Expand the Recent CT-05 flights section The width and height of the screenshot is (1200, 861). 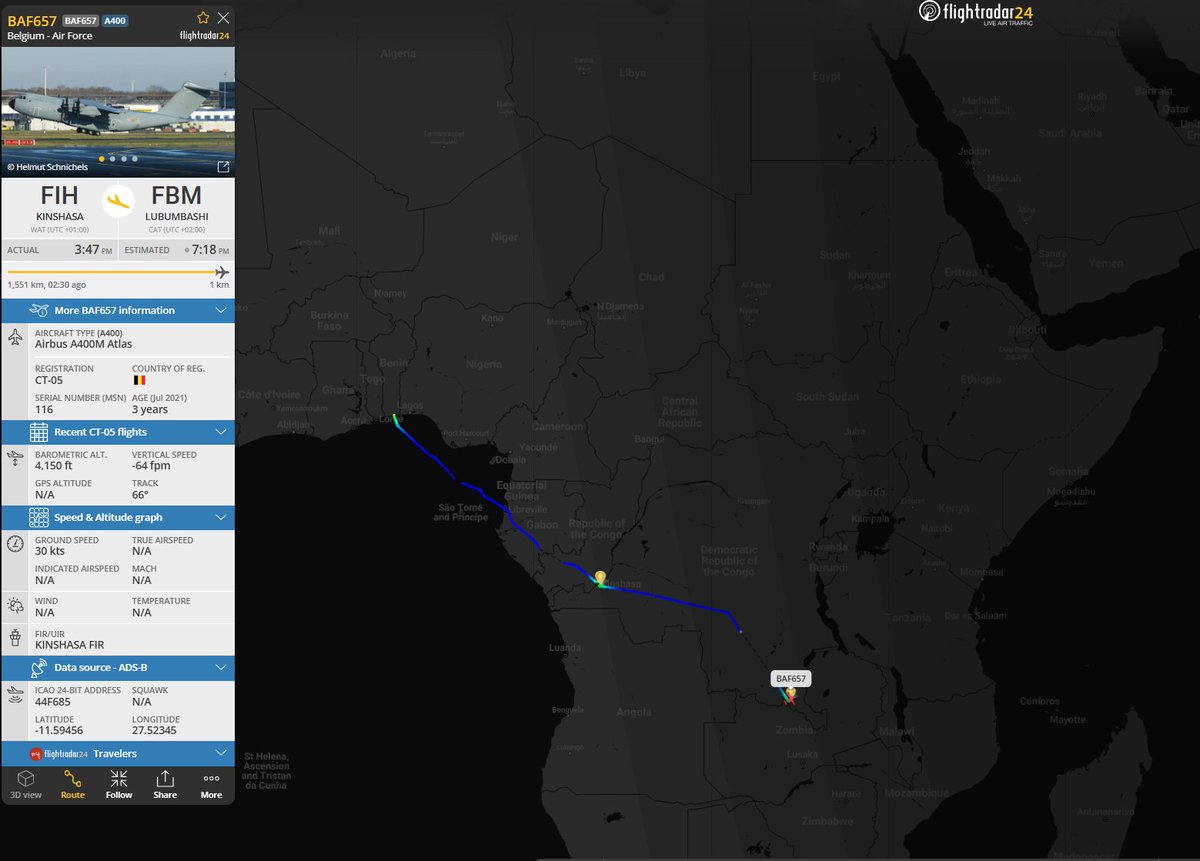pyautogui.click(x=118, y=432)
